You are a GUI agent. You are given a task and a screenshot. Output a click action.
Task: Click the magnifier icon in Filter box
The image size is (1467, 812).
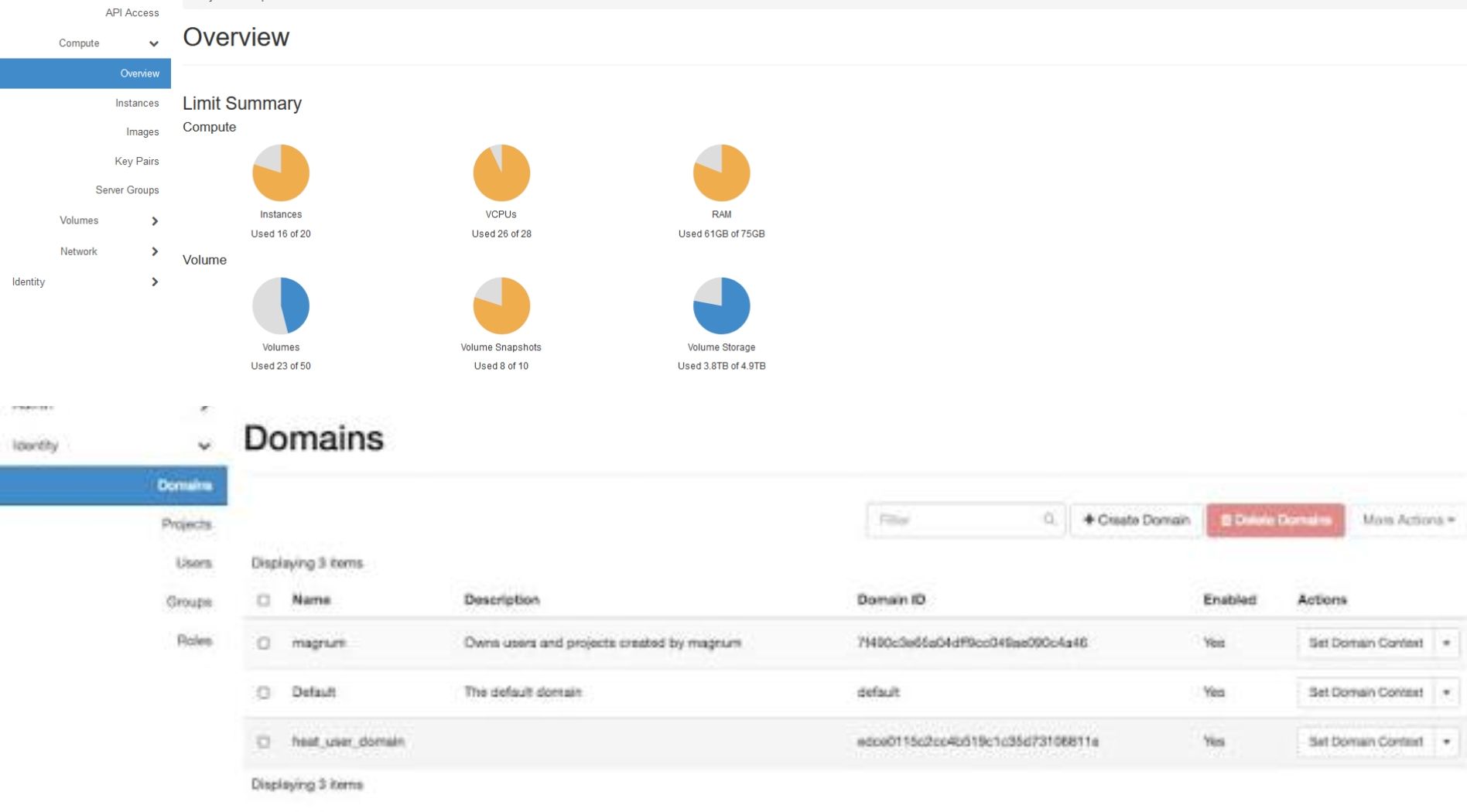point(1049,519)
